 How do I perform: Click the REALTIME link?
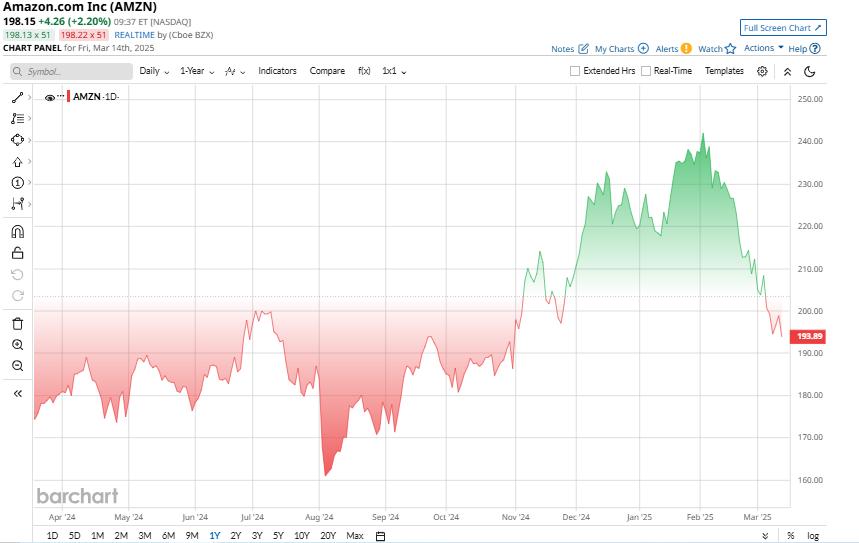pyautogui.click(x=134, y=35)
